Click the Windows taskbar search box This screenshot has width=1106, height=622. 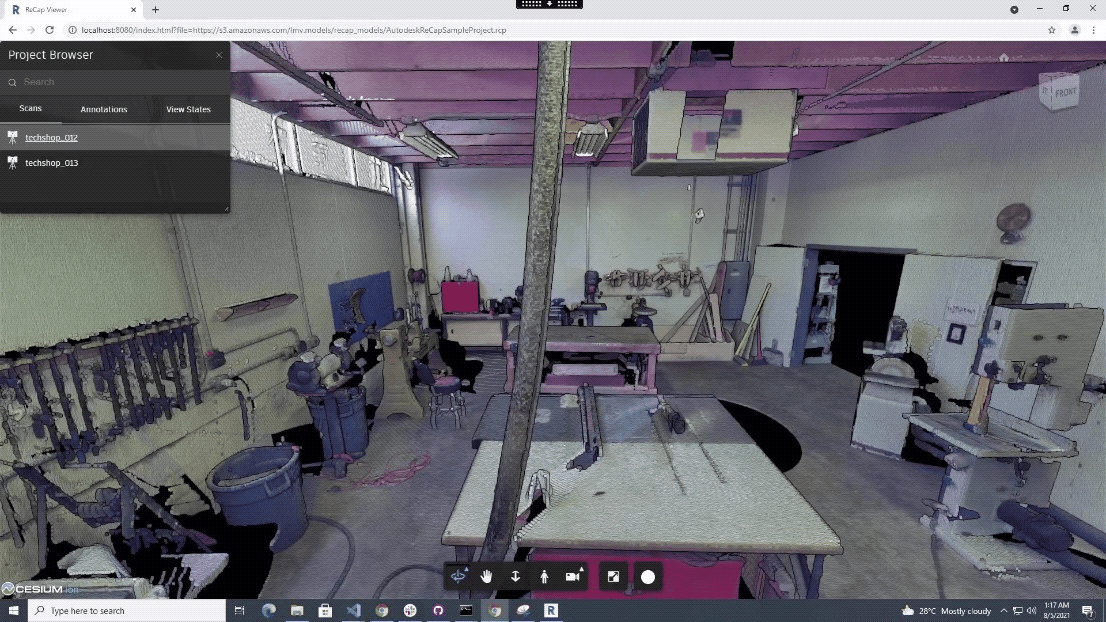[125, 610]
